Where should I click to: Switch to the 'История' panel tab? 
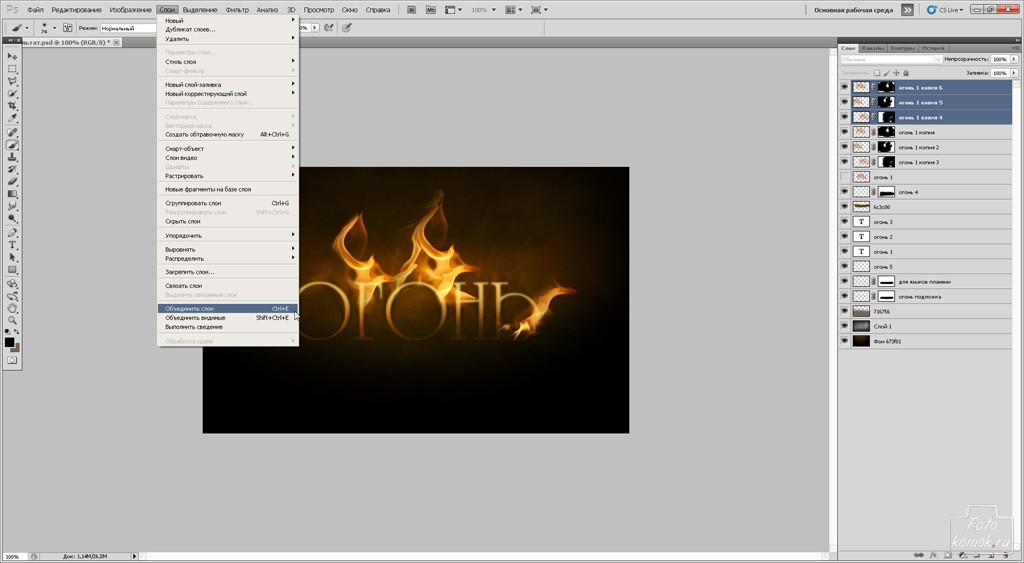933,48
